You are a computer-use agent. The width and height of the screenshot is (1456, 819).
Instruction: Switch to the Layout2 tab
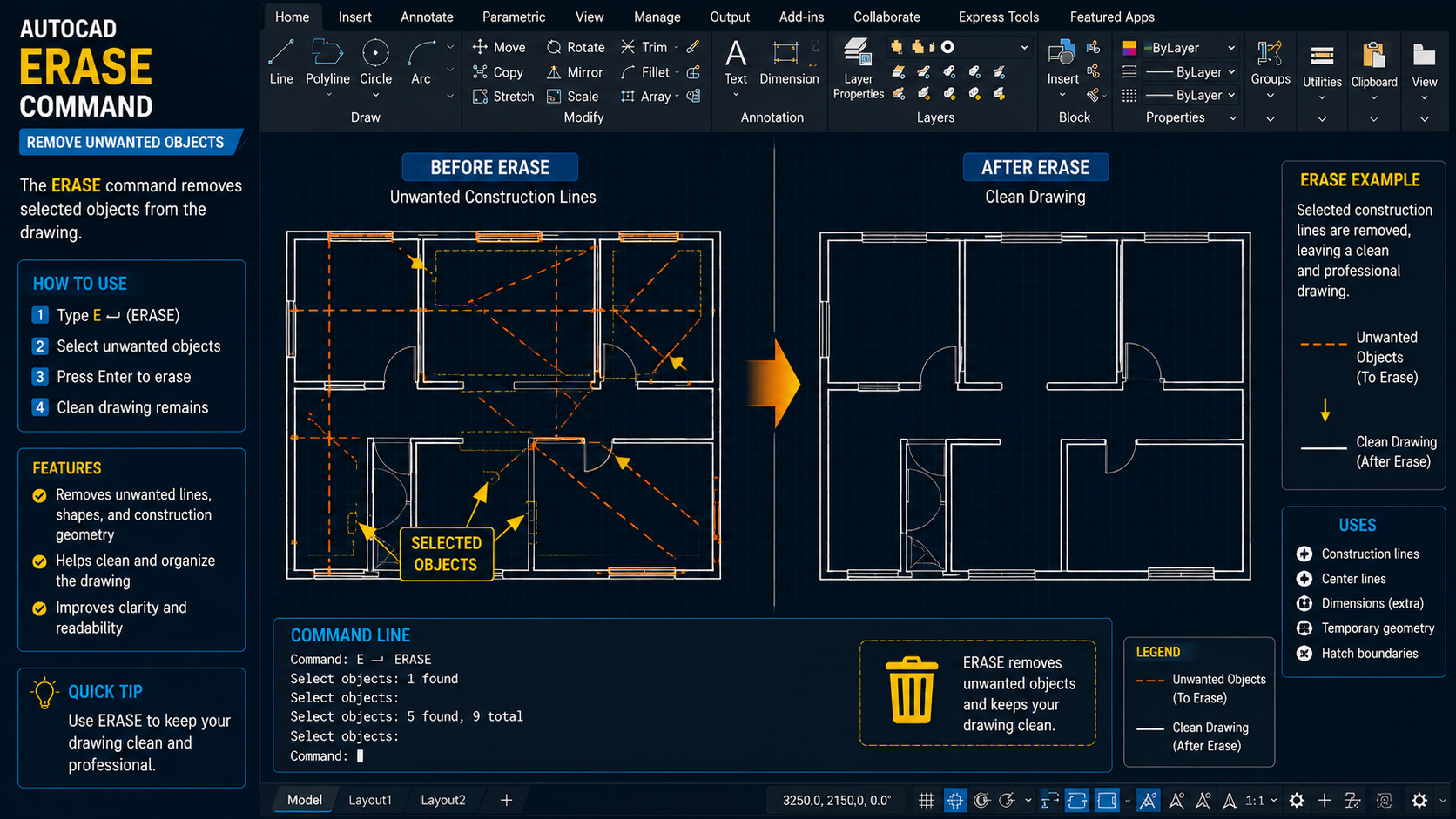tap(443, 800)
